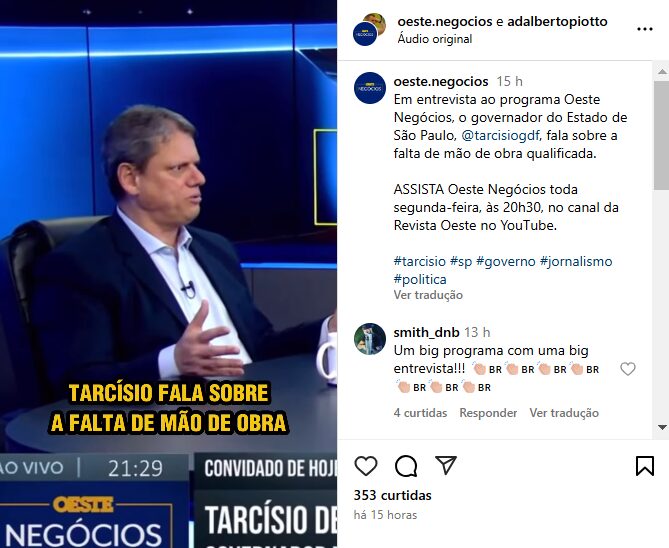The image size is (669, 548).
Task: Click the oeste.negocios avatar beside the caption
Action: (x=370, y=88)
